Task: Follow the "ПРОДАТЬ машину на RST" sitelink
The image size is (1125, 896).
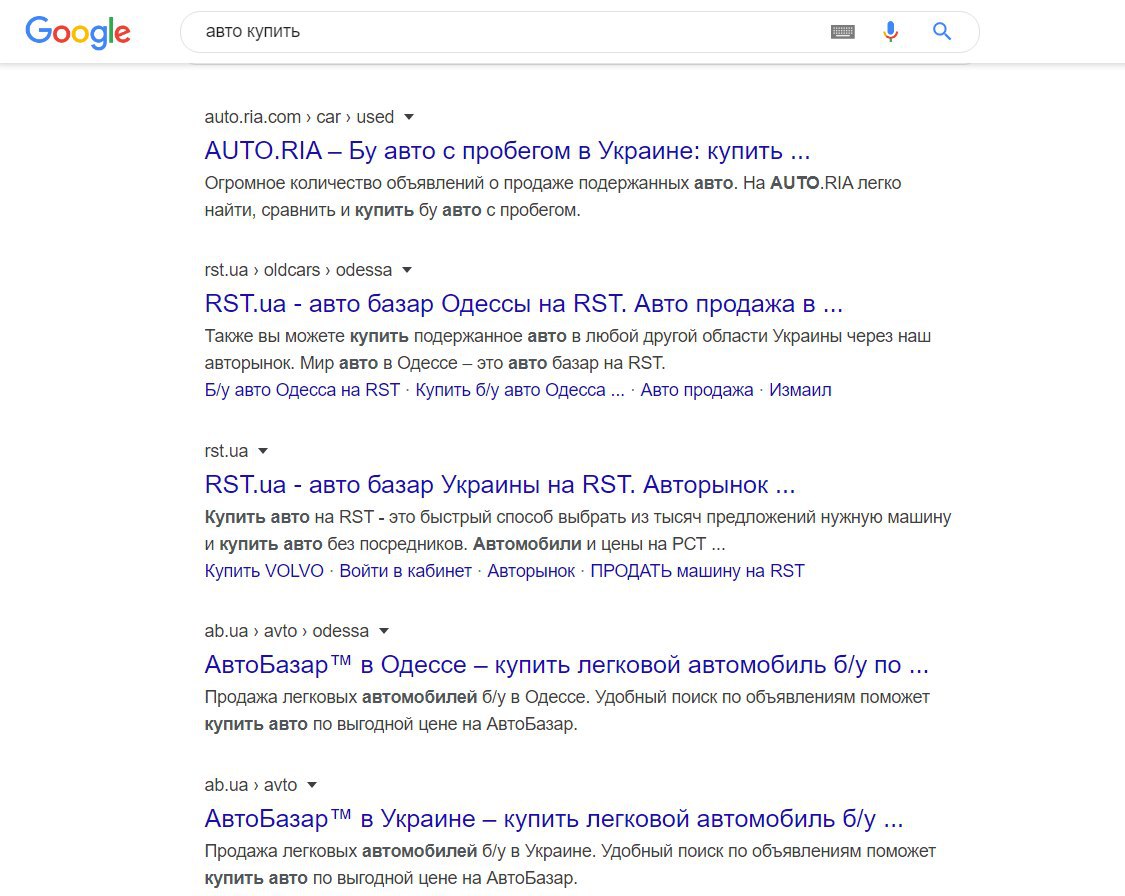Action: point(697,571)
